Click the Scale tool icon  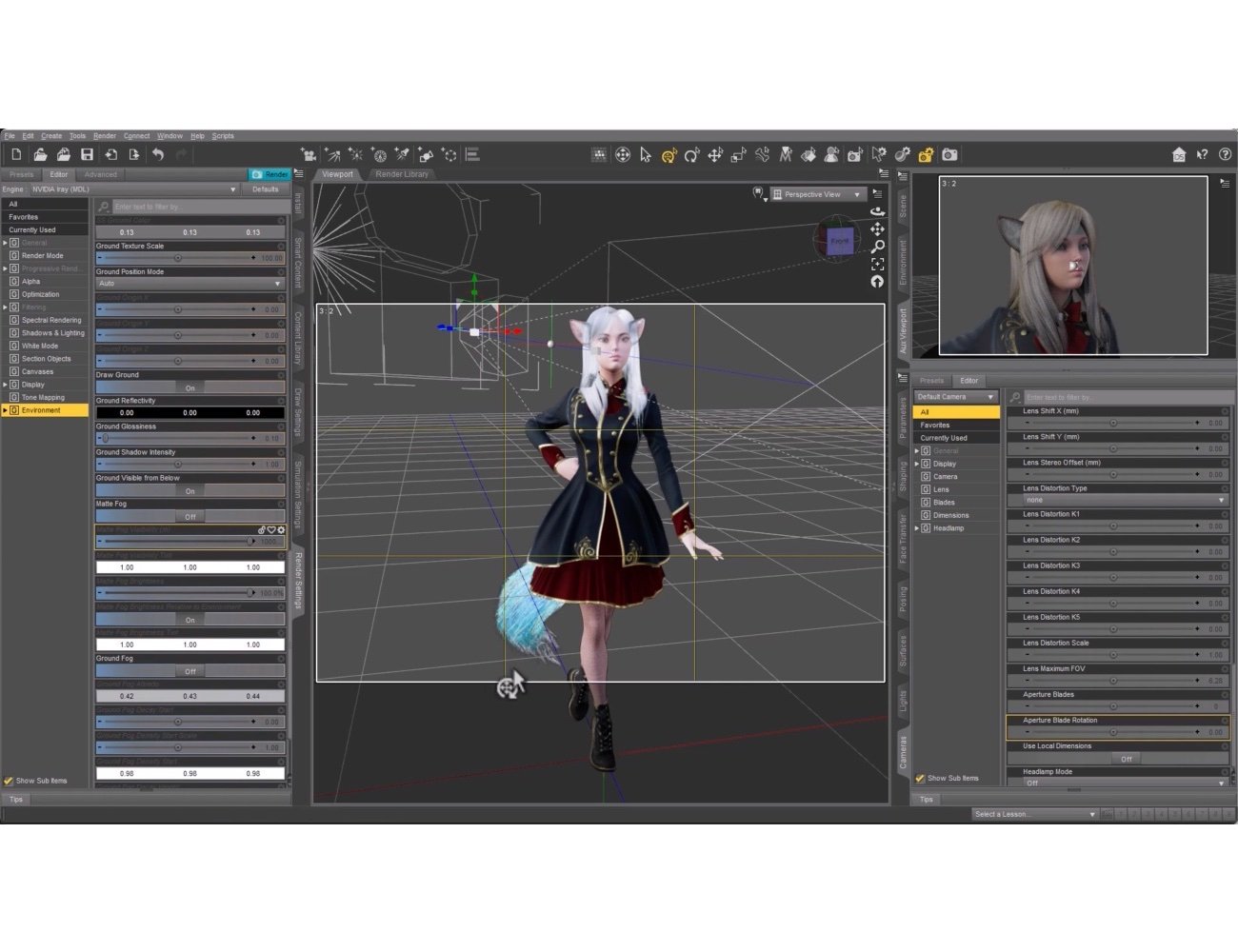pyautogui.click(x=738, y=154)
